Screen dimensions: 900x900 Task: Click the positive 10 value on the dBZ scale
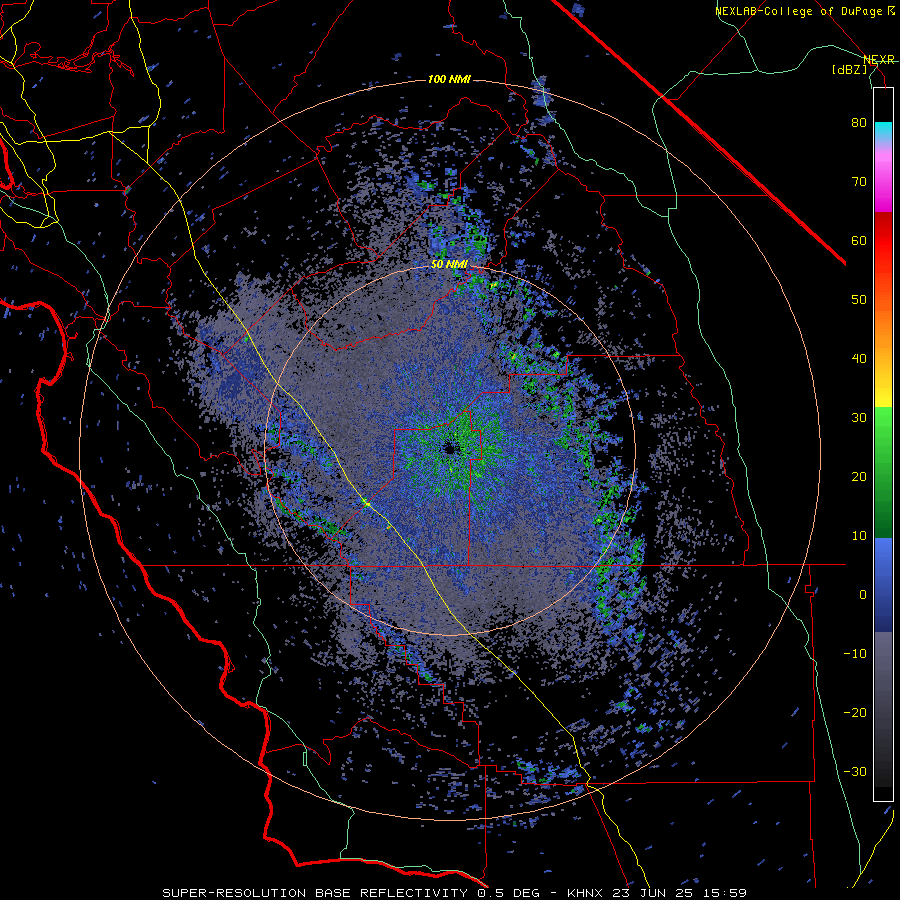tap(859, 536)
